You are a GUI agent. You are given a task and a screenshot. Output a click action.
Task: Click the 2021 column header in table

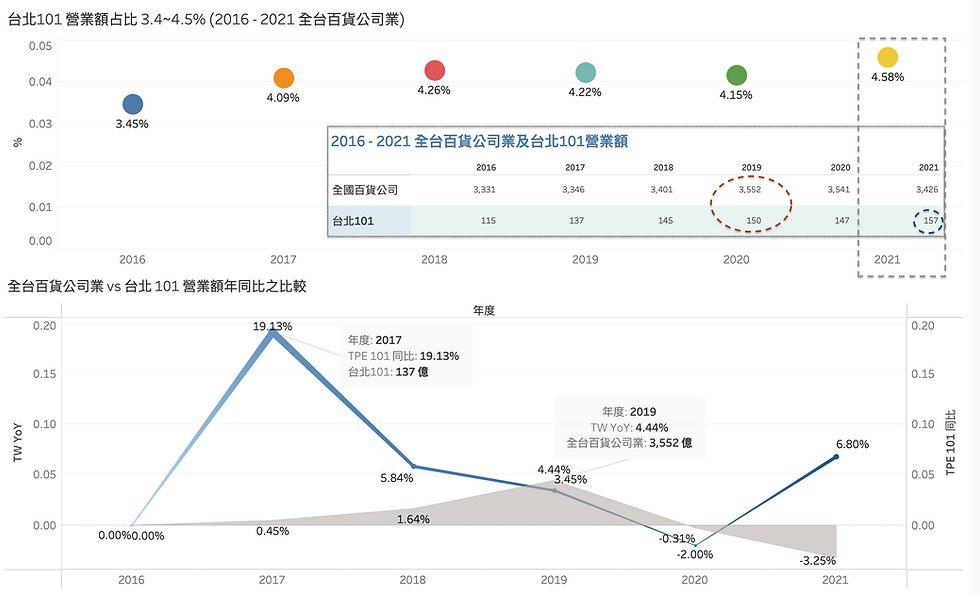click(x=929, y=168)
